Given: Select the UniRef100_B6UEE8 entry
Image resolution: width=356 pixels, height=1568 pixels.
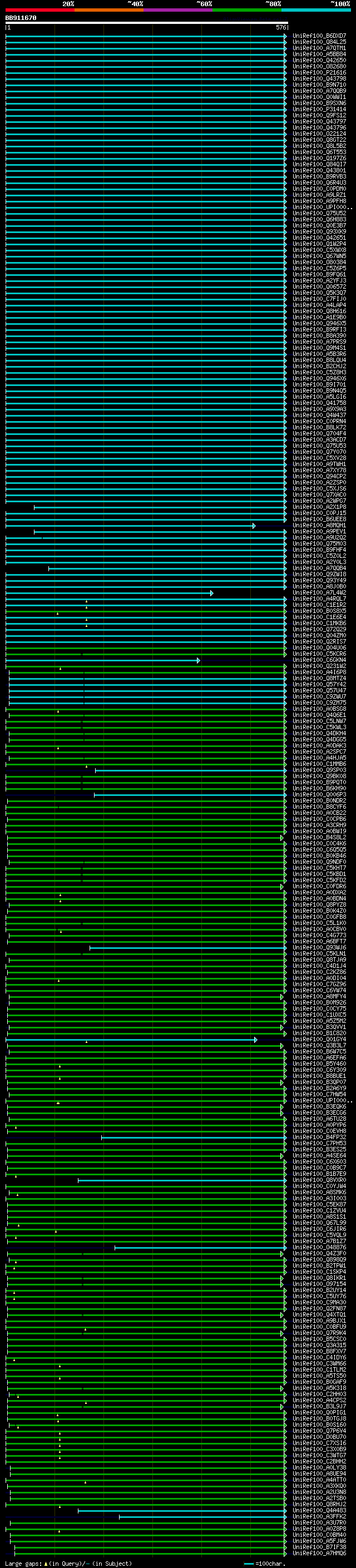Looking at the screenshot, I should [x=319, y=519].
